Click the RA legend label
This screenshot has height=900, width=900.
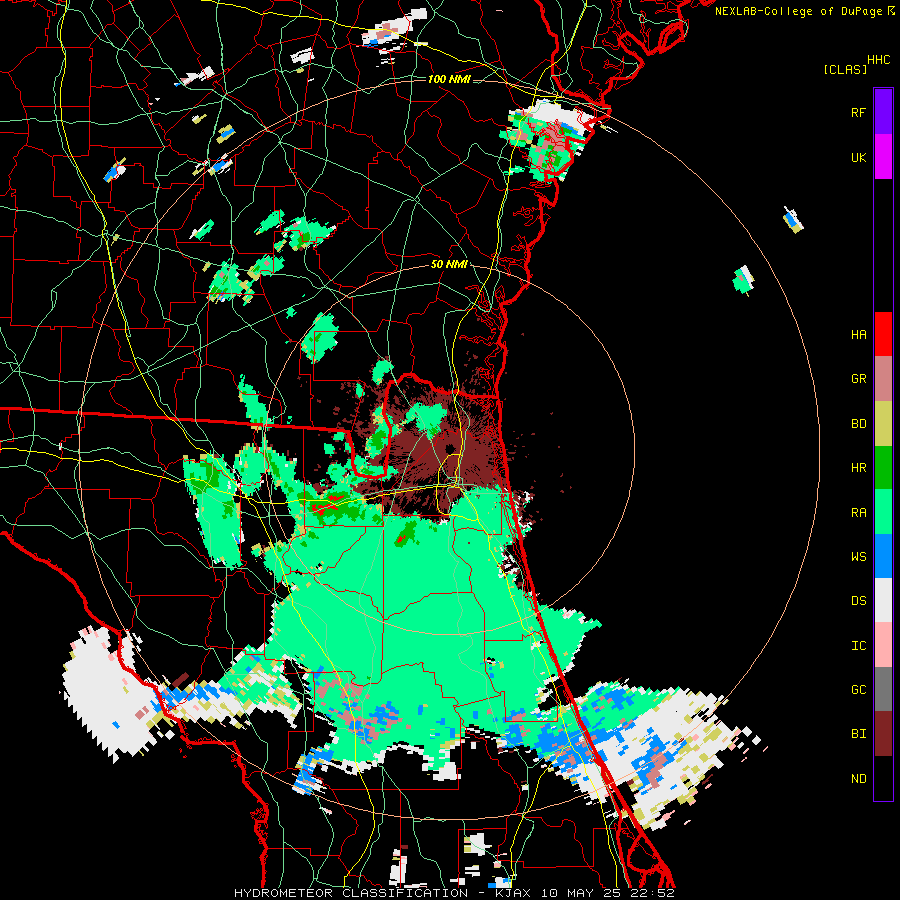[x=859, y=513]
